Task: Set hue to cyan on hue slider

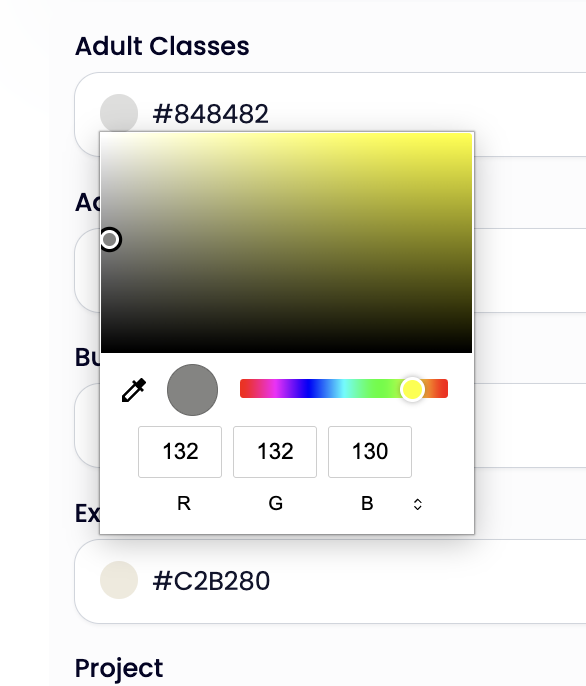Action: [x=344, y=388]
